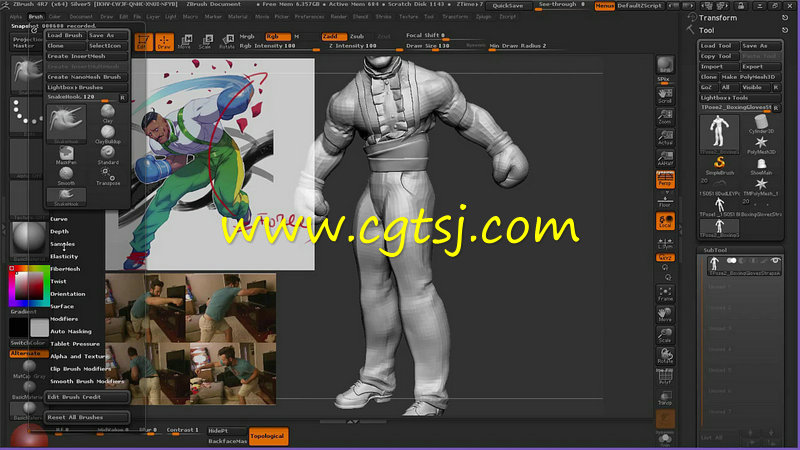This screenshot has width=800, height=450.
Task: Choose the Smooth brush
Action: [x=66, y=176]
